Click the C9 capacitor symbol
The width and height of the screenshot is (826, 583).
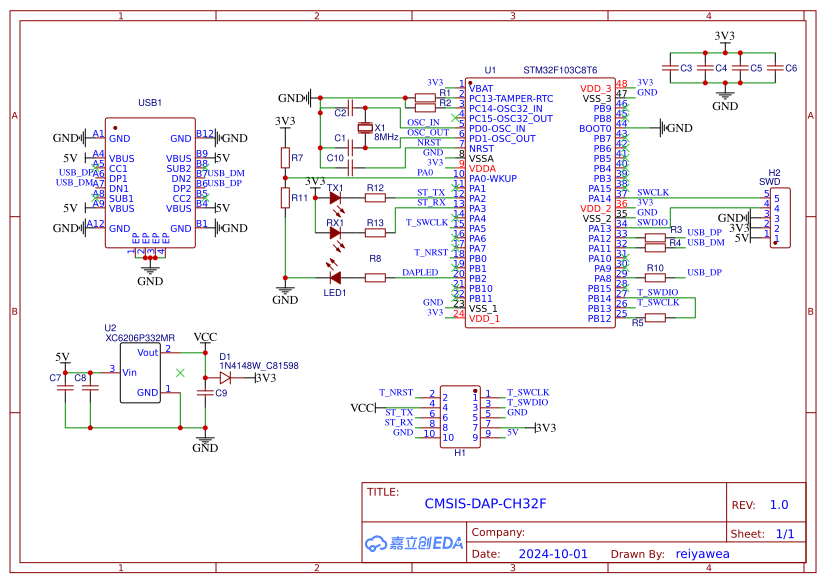point(205,392)
